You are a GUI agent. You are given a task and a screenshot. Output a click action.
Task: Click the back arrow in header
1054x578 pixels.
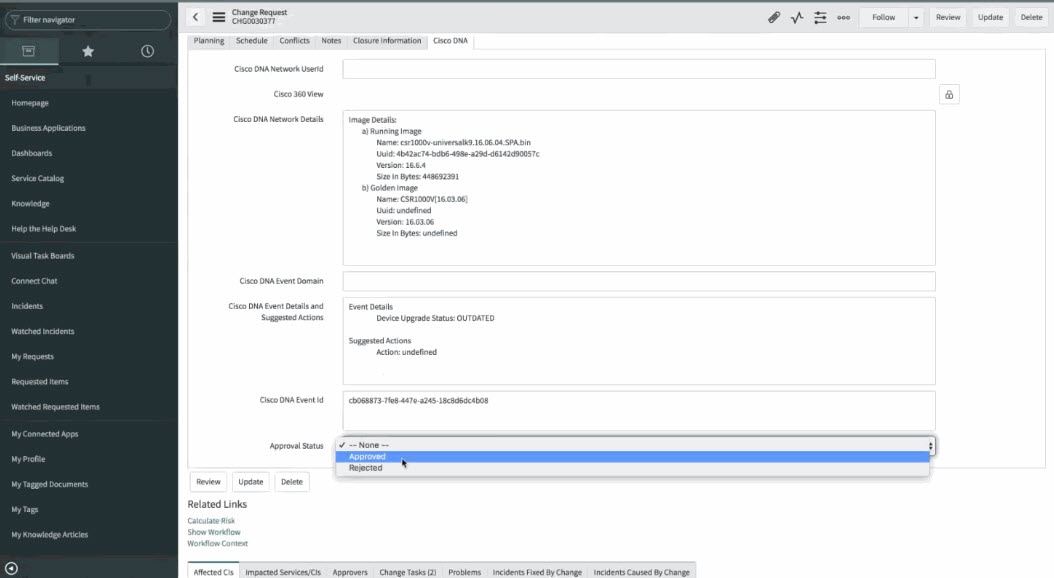195,17
